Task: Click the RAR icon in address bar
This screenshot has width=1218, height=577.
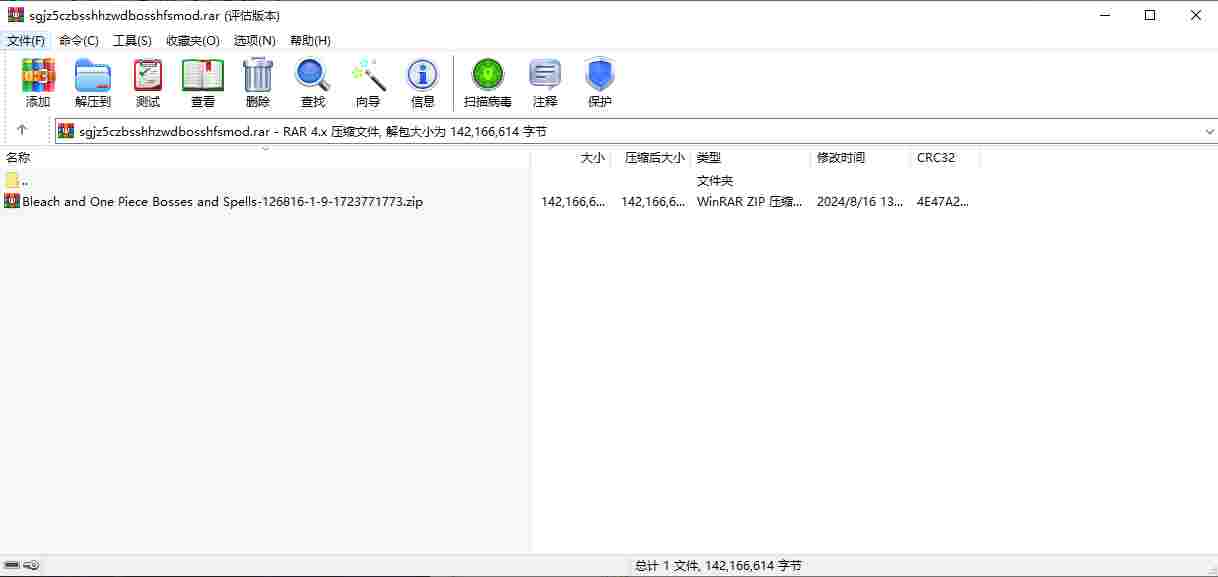Action: coord(66,131)
